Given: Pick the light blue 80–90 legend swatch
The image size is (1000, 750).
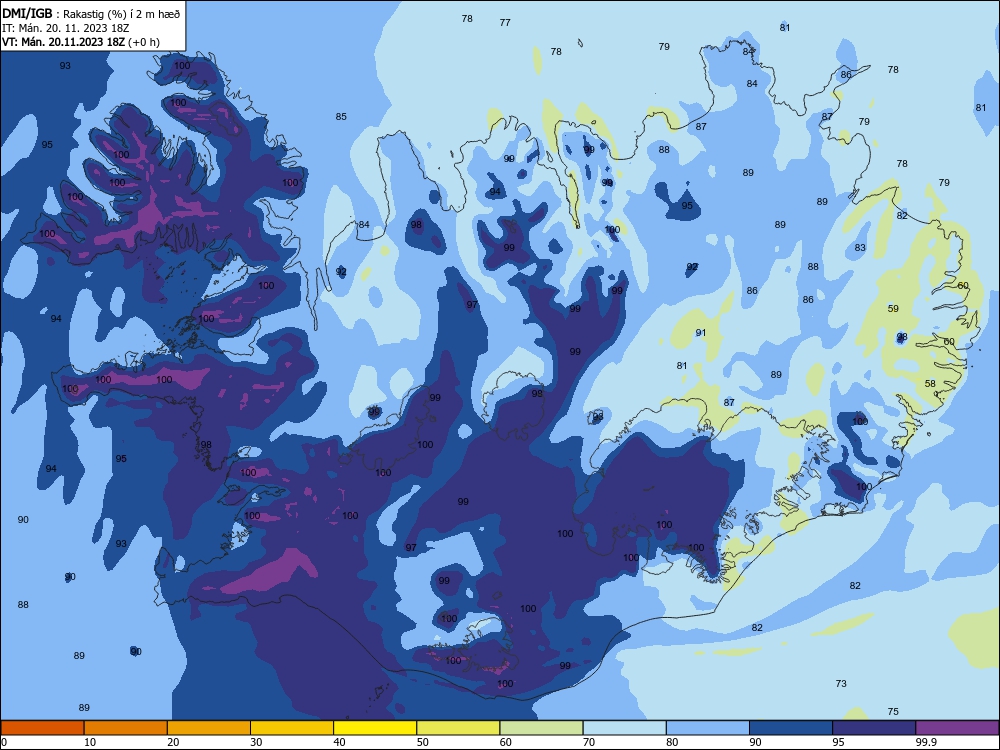Looking at the screenshot, I should [708, 728].
